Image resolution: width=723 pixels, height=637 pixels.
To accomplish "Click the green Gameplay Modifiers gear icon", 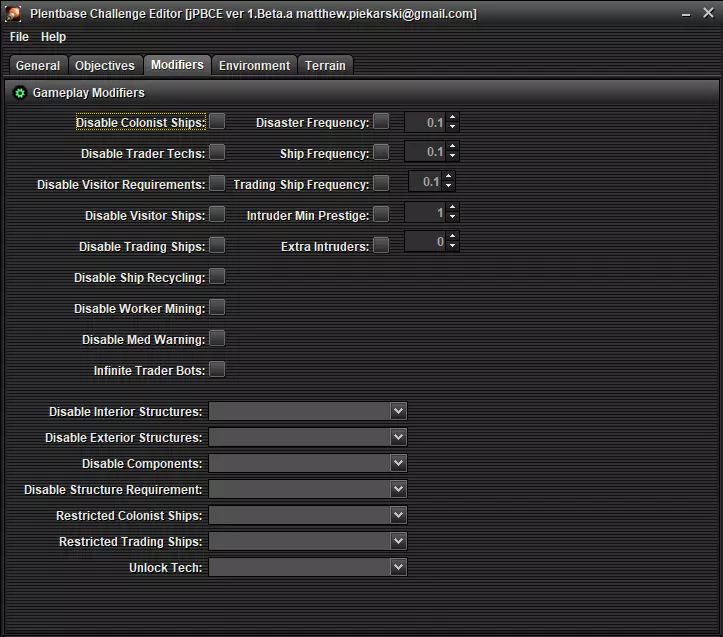I will 20,93.
